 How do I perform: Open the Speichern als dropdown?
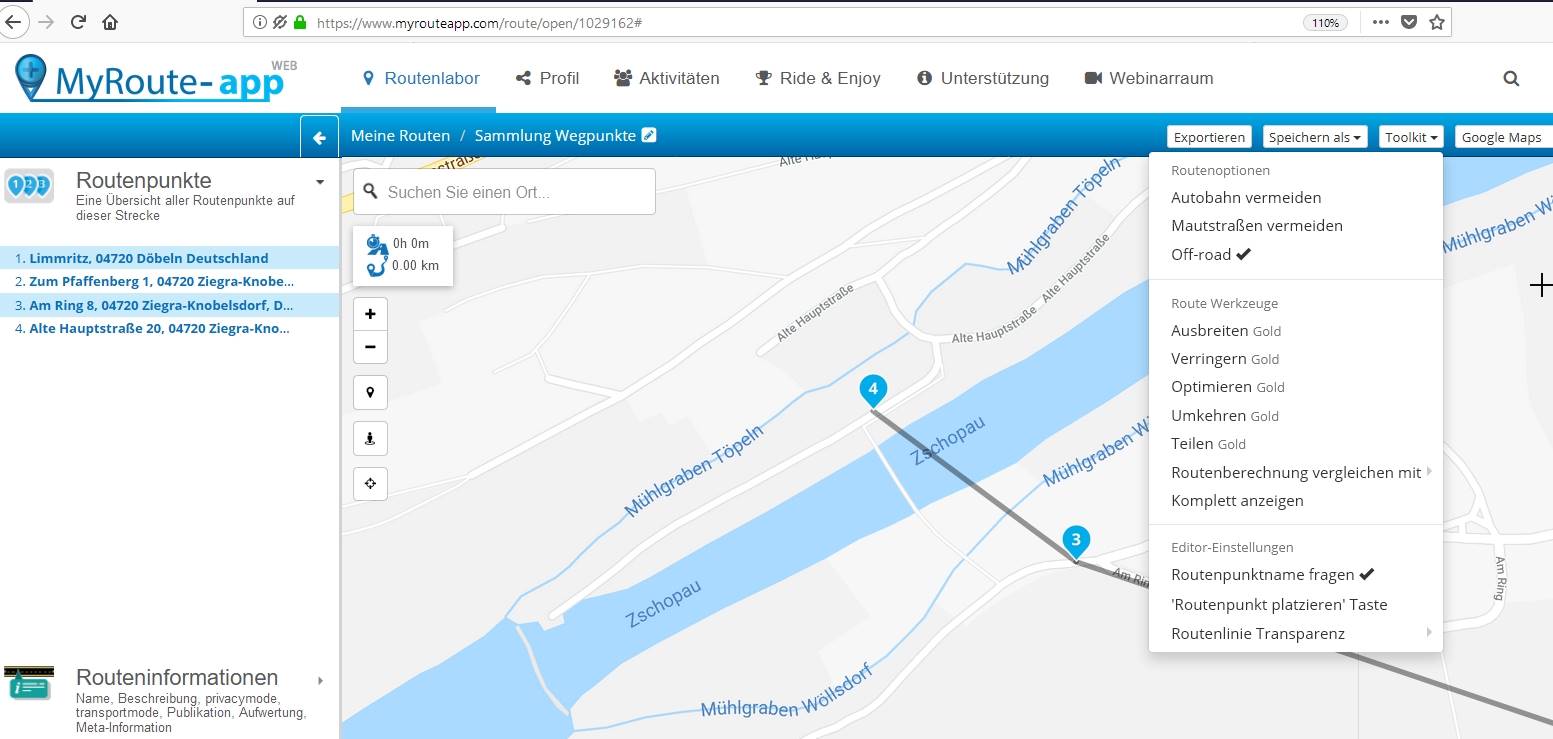[1314, 137]
